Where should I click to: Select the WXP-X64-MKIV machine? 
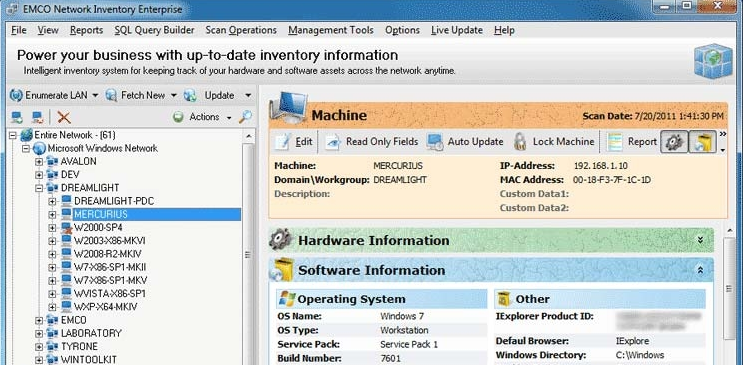coord(105,307)
